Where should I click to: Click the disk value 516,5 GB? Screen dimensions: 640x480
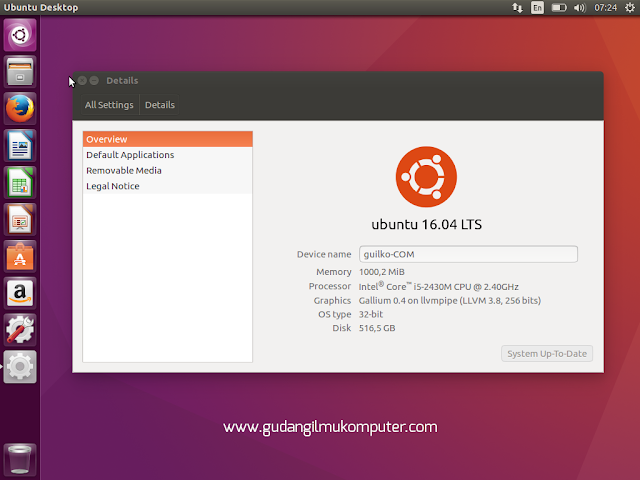click(x=377, y=328)
